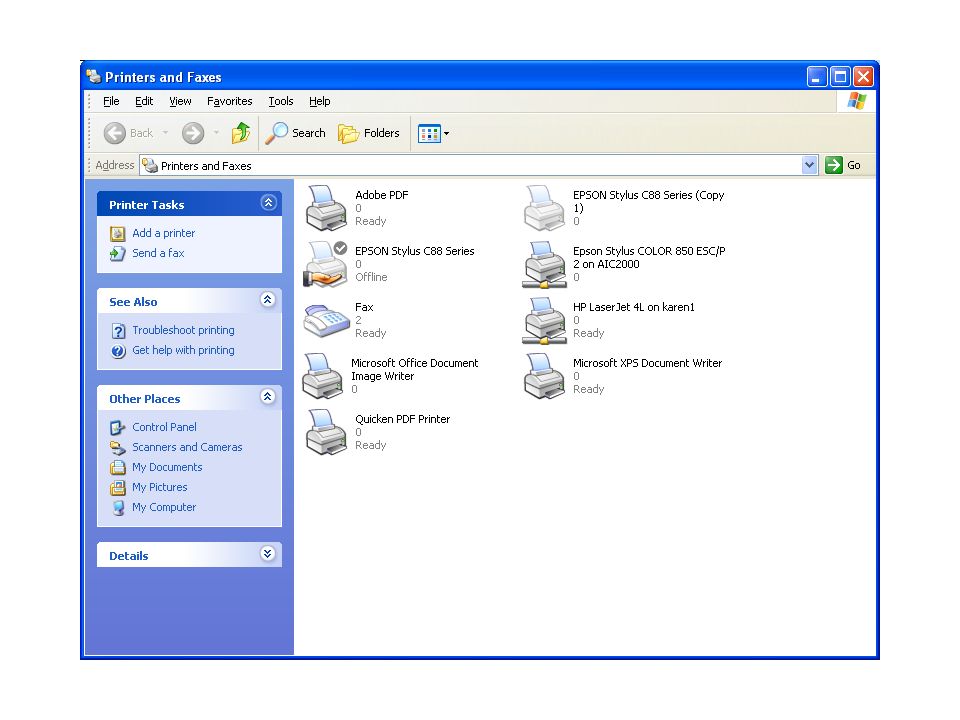This screenshot has width=960, height=720.
Task: Open the Edit menu
Action: (144, 101)
